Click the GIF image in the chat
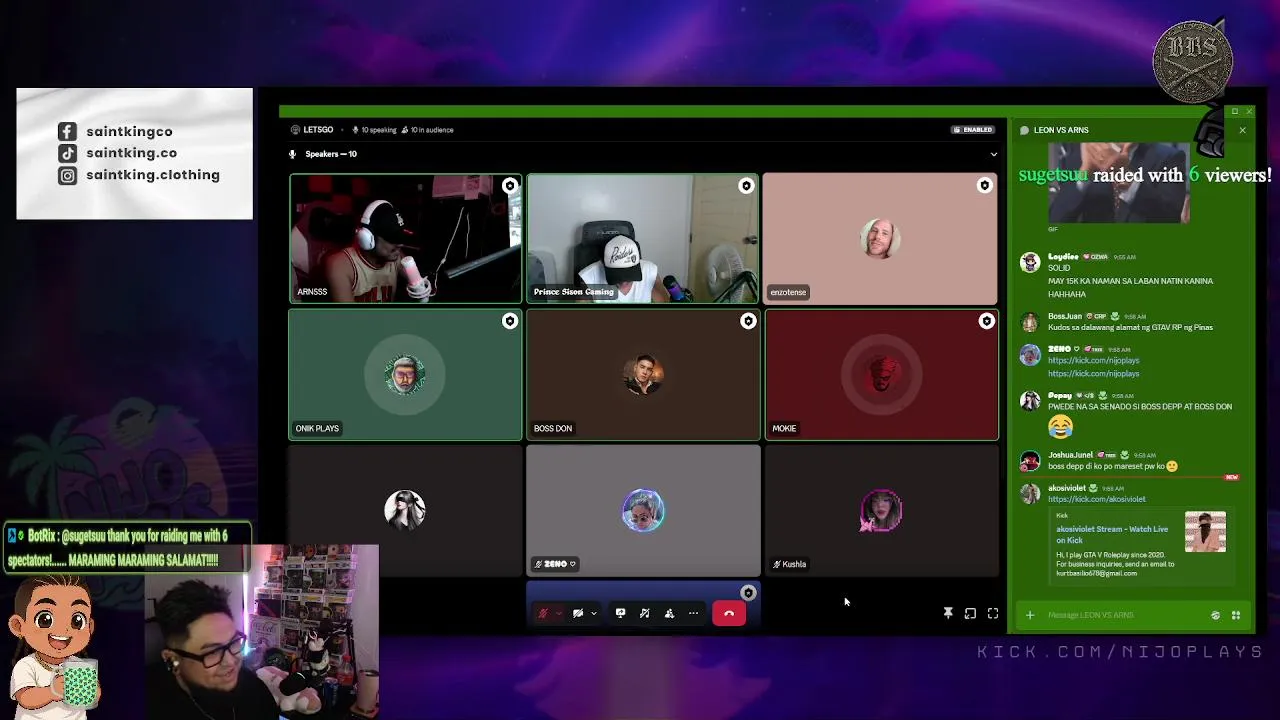This screenshot has height=720, width=1280. point(1119,183)
